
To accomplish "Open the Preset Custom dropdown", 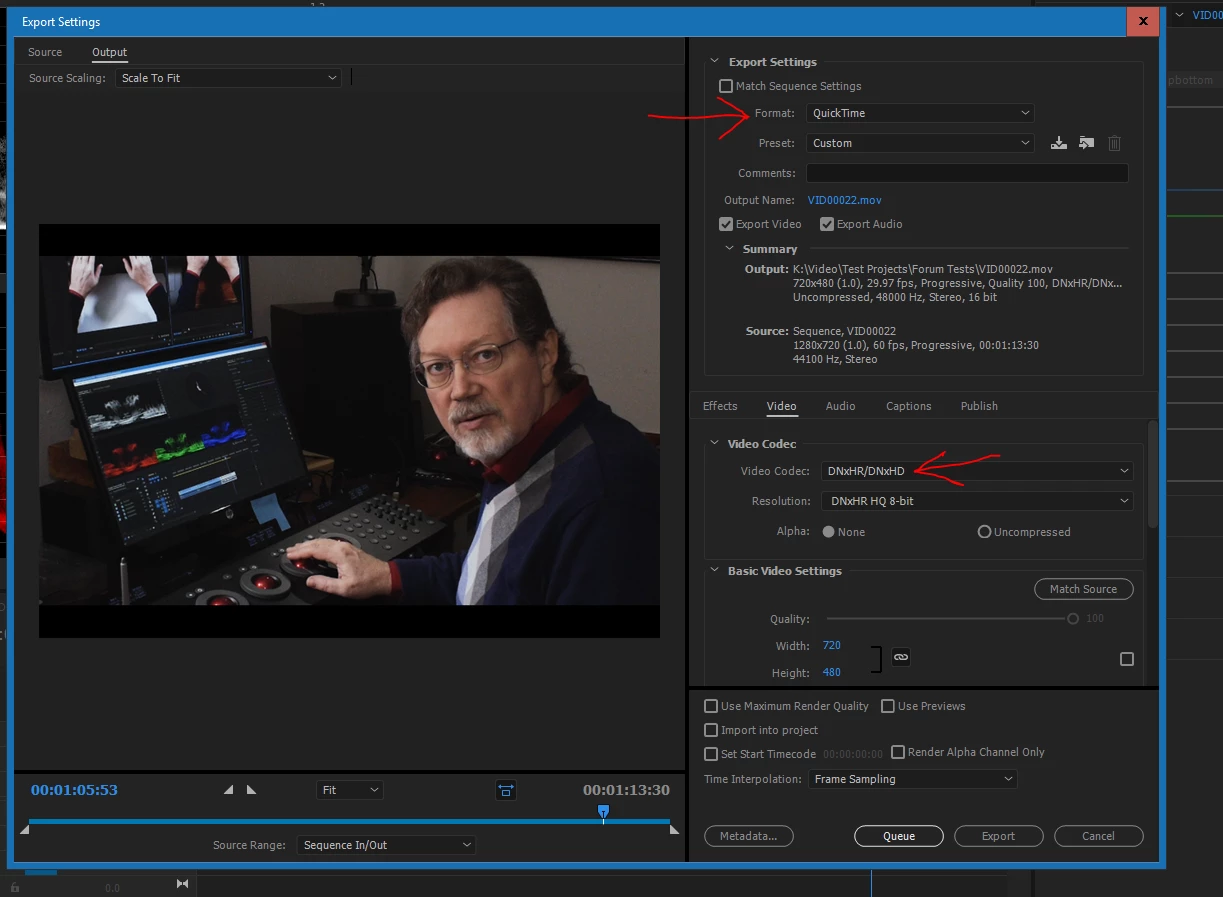I will pos(920,143).
